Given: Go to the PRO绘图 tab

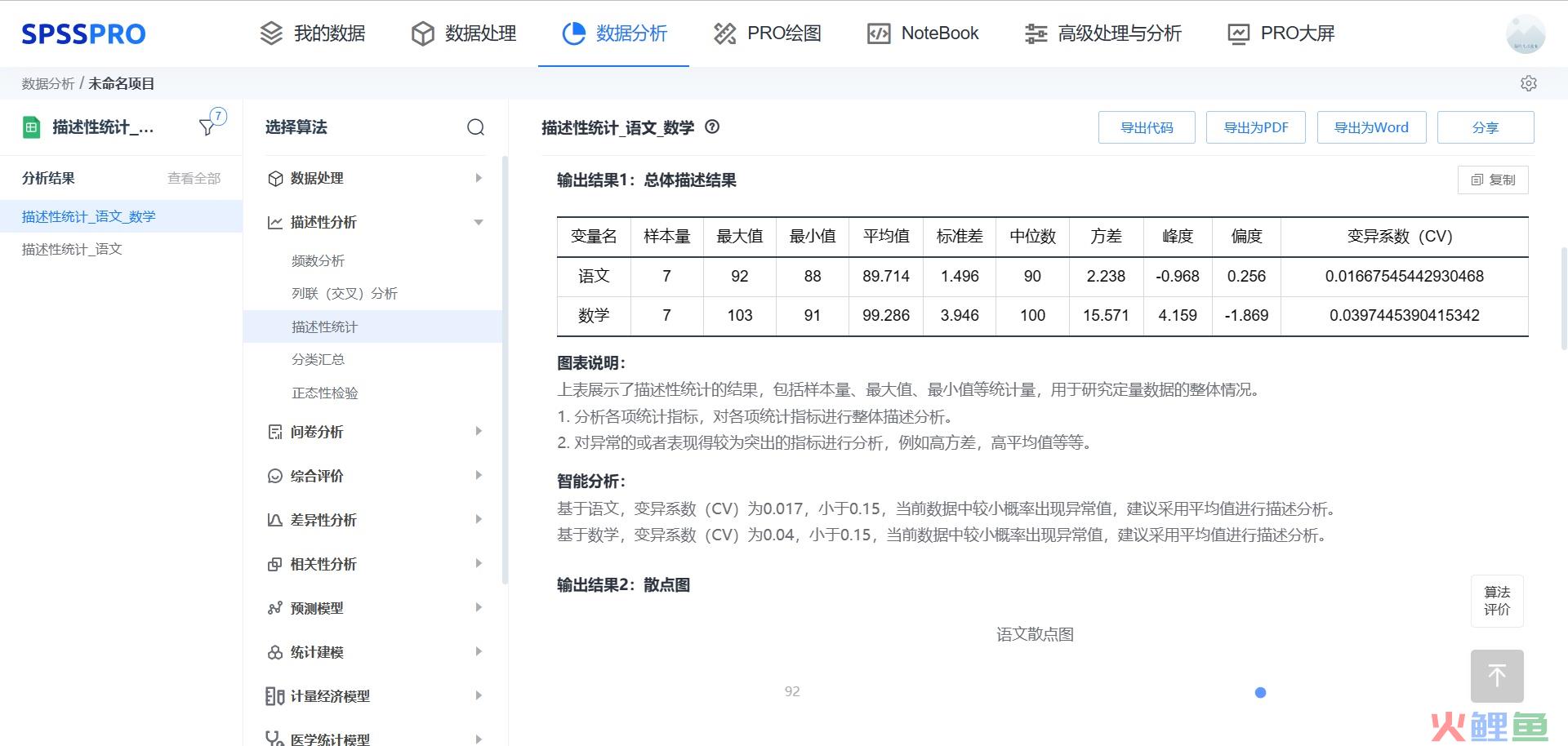Looking at the screenshot, I should click(x=768, y=33).
